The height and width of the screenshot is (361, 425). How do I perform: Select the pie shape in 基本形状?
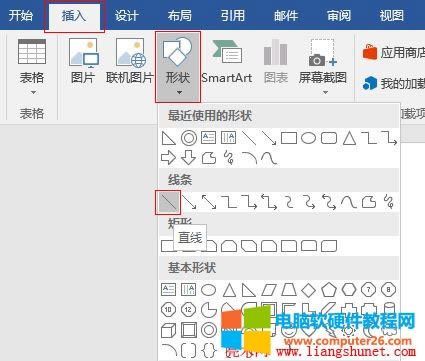tap(209, 310)
